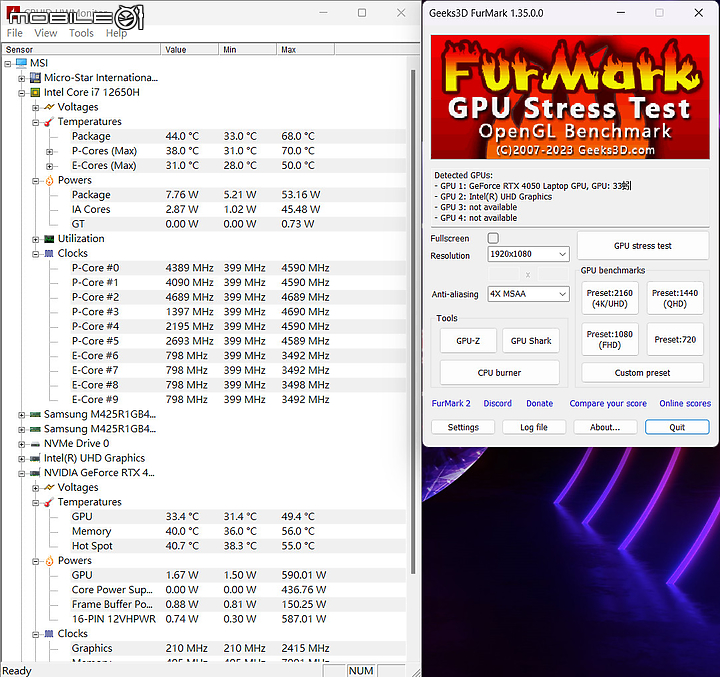Click the NVMe Drive 0 disk icon
This screenshot has height=677, width=720.
(35, 444)
